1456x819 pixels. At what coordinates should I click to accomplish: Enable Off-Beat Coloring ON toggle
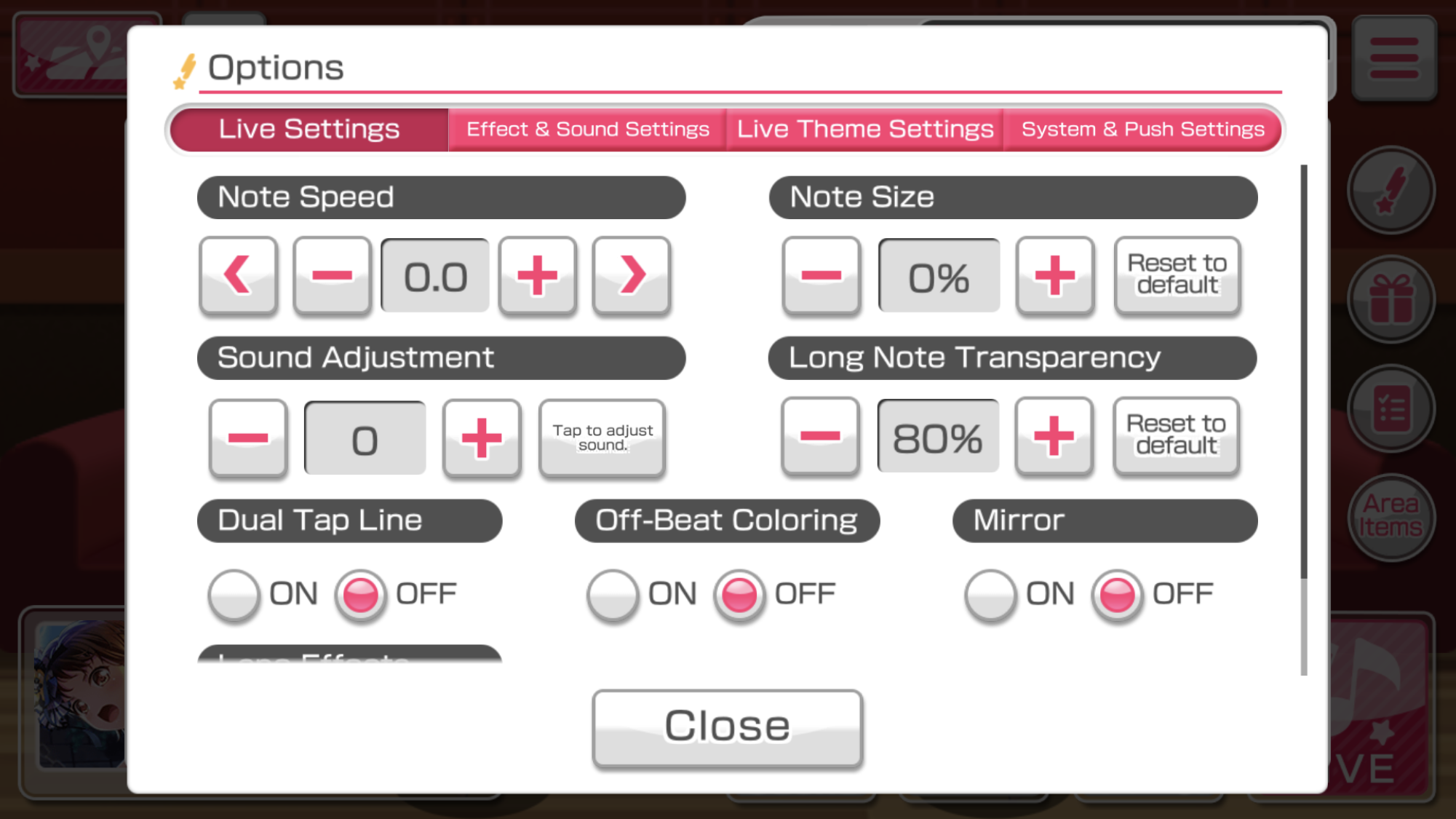click(x=610, y=593)
